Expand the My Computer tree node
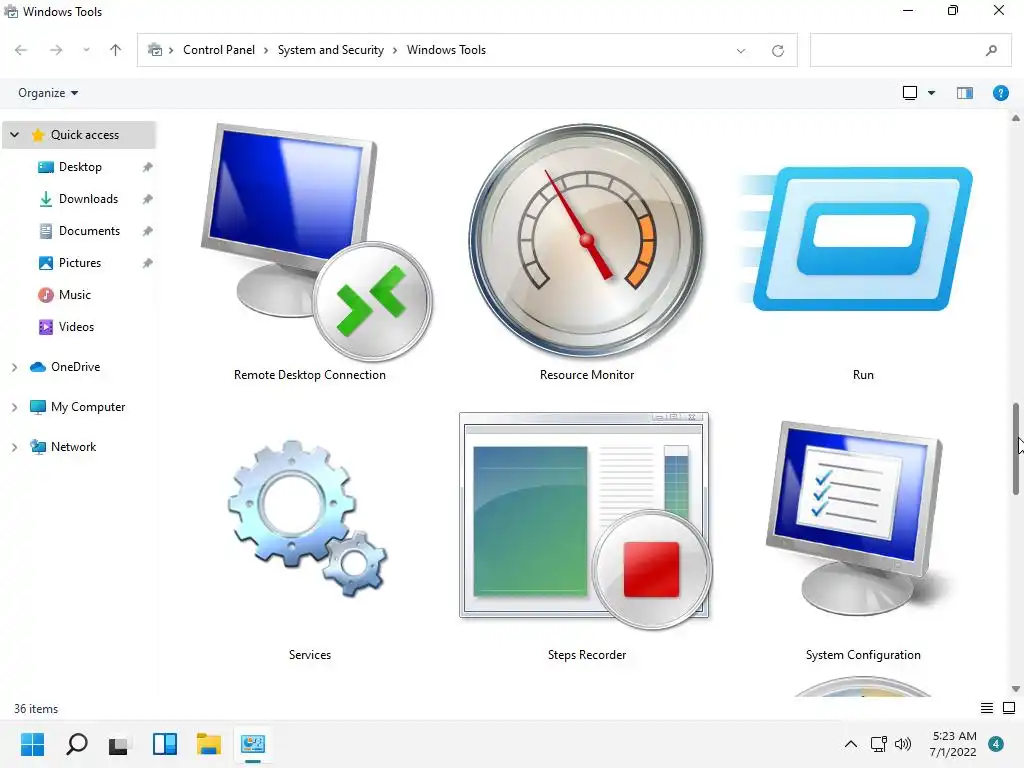Screen dimensions: 1024x768 click(14, 407)
